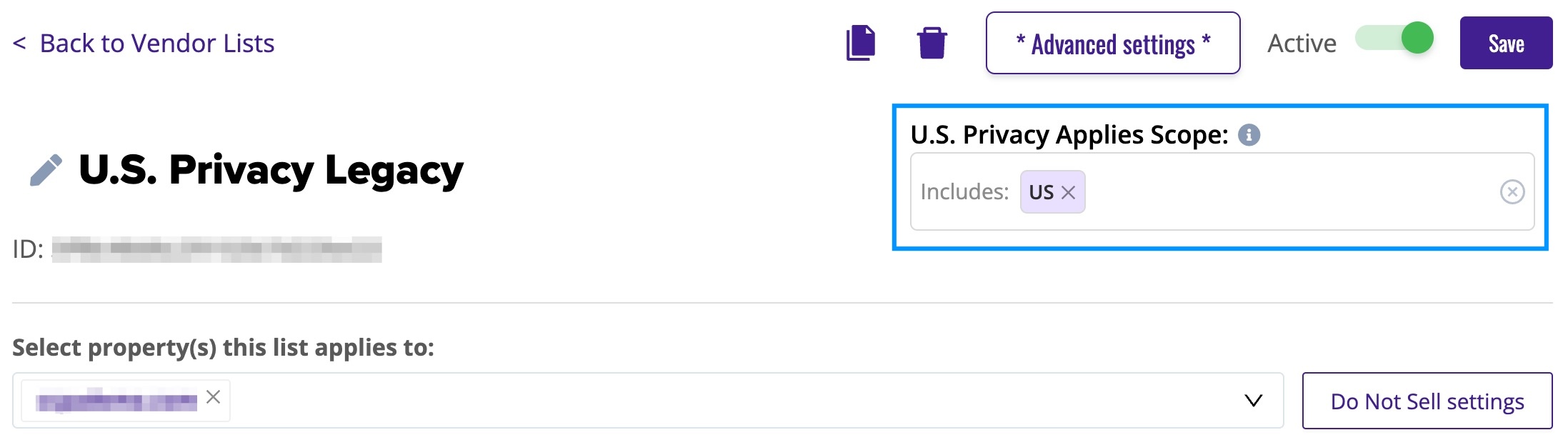1568x435 pixels.
Task: Click the Active label text
Action: click(x=1302, y=44)
